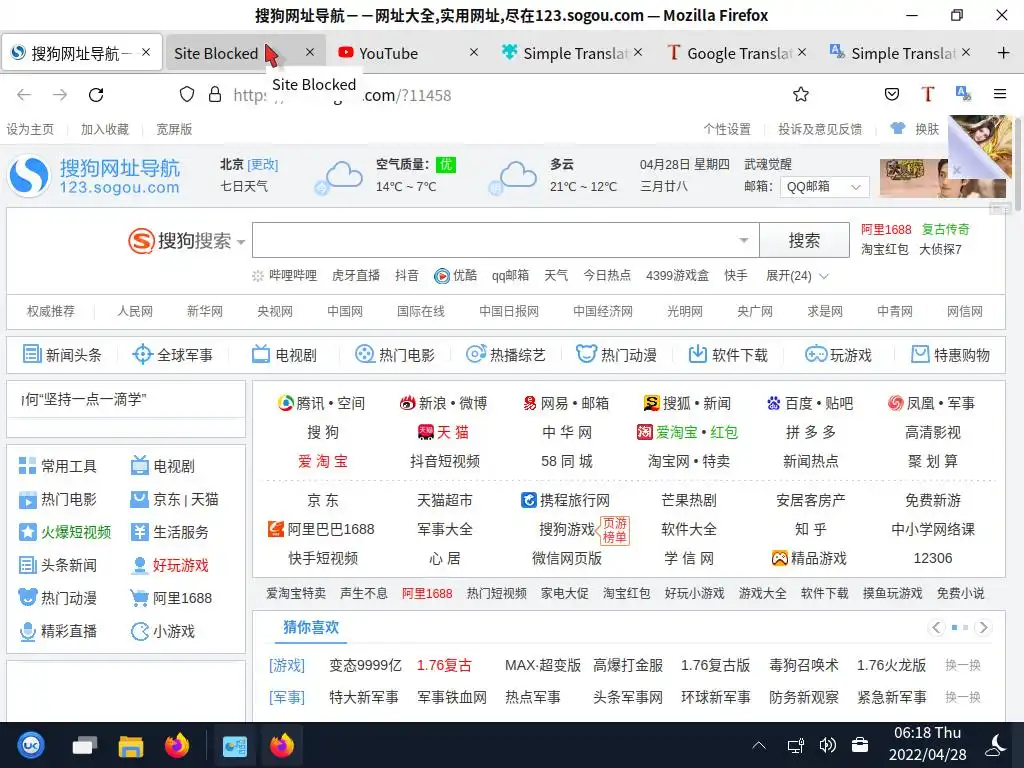1024x768 pixels.
Task: Show previous 猜你喜欢 page
Action: click(x=936, y=628)
